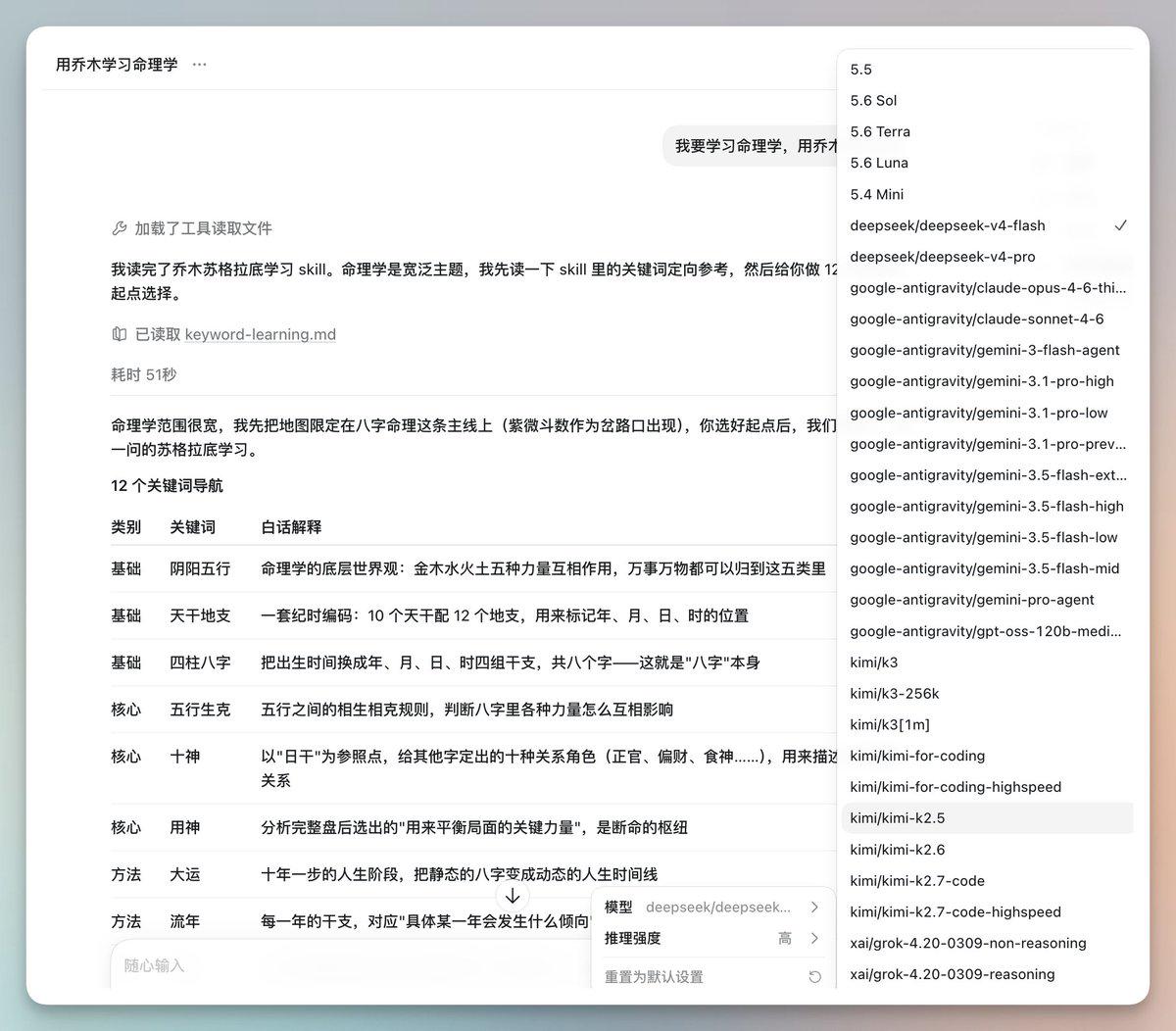This screenshot has width=1176, height=1031.
Task: Choose gemini-3.1-pro-low model
Action: [x=988, y=413]
